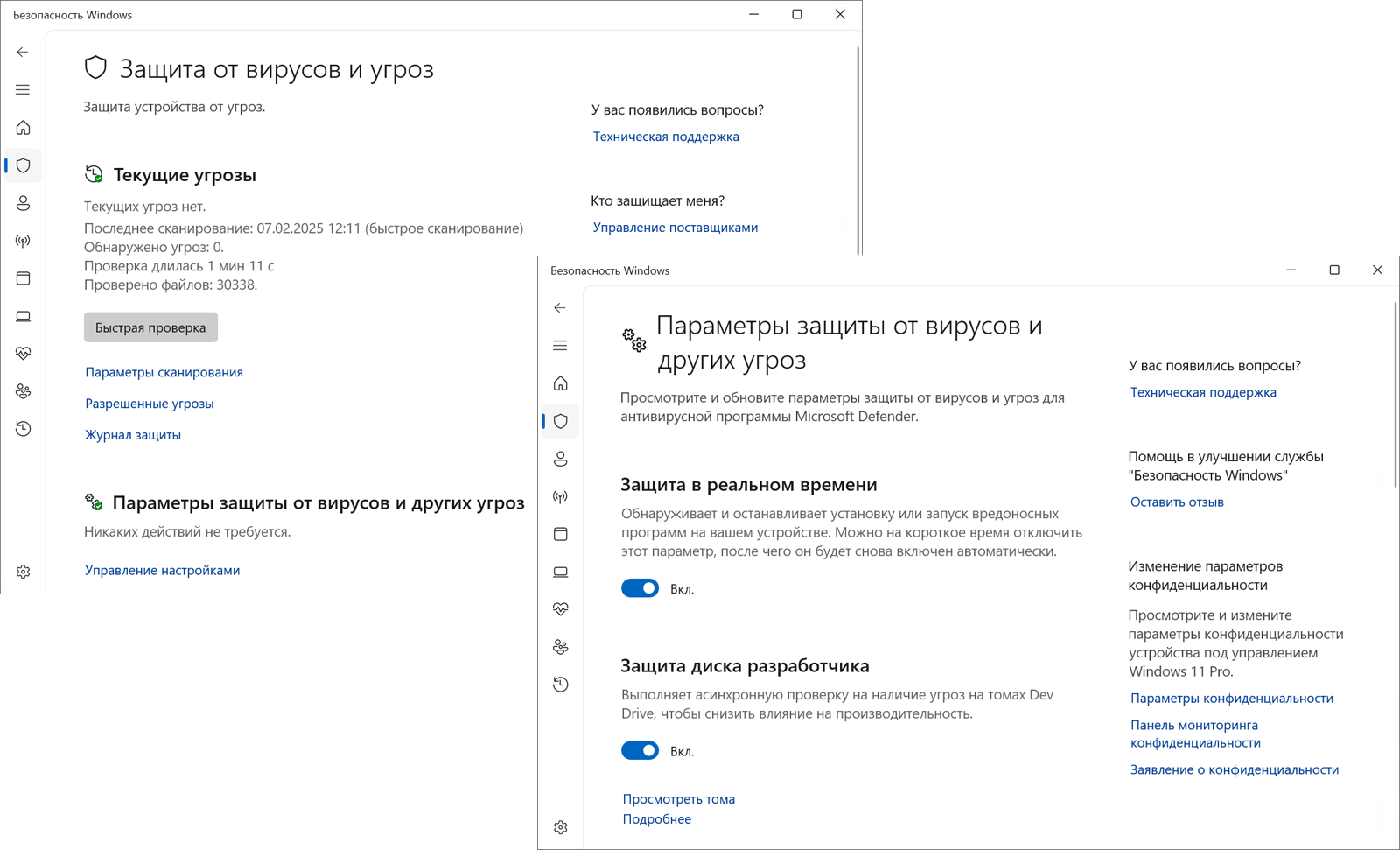Click the front window vertical scrollbar
1400x850 pixels.
[1395, 395]
